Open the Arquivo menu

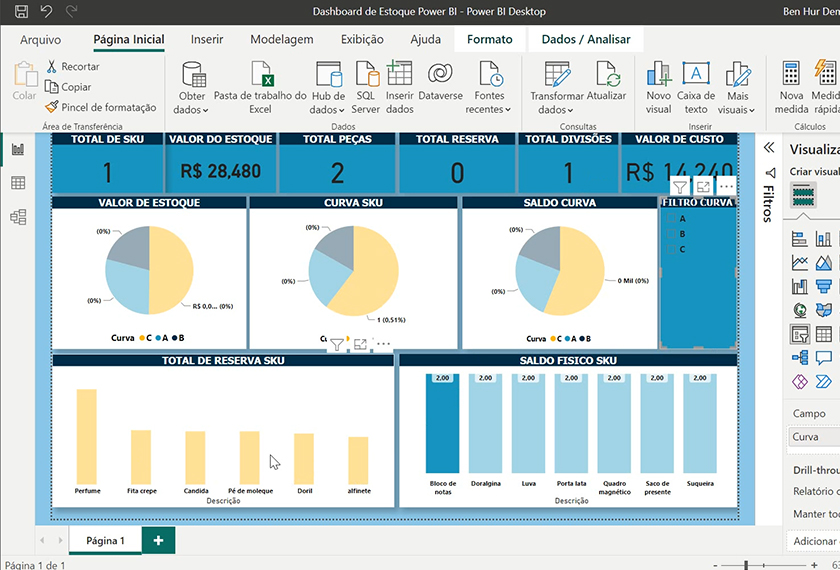click(40, 40)
